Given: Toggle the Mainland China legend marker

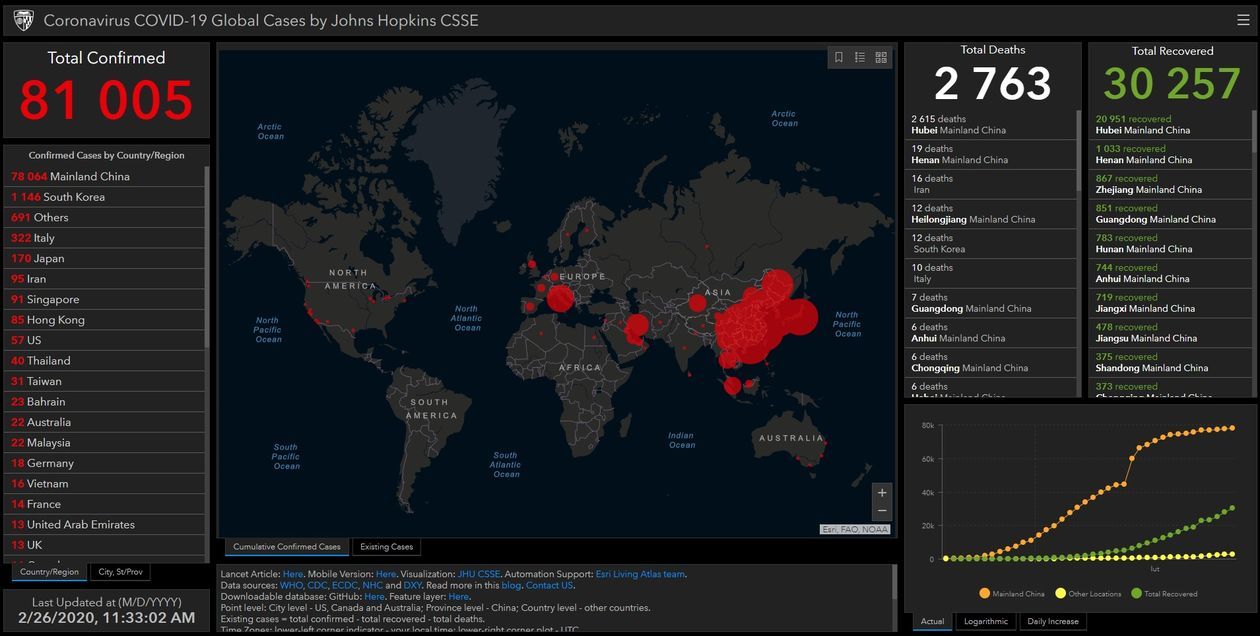Looking at the screenshot, I should (985, 594).
